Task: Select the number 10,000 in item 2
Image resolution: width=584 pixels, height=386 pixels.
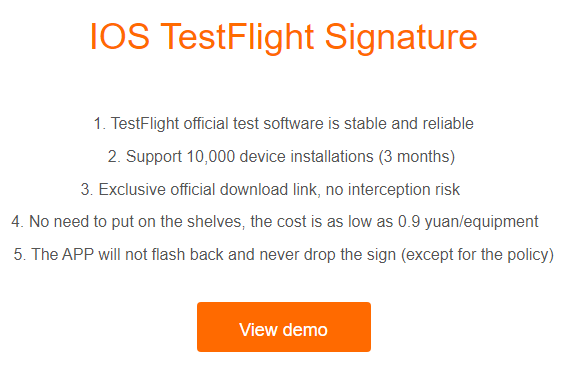Action: click(x=210, y=156)
